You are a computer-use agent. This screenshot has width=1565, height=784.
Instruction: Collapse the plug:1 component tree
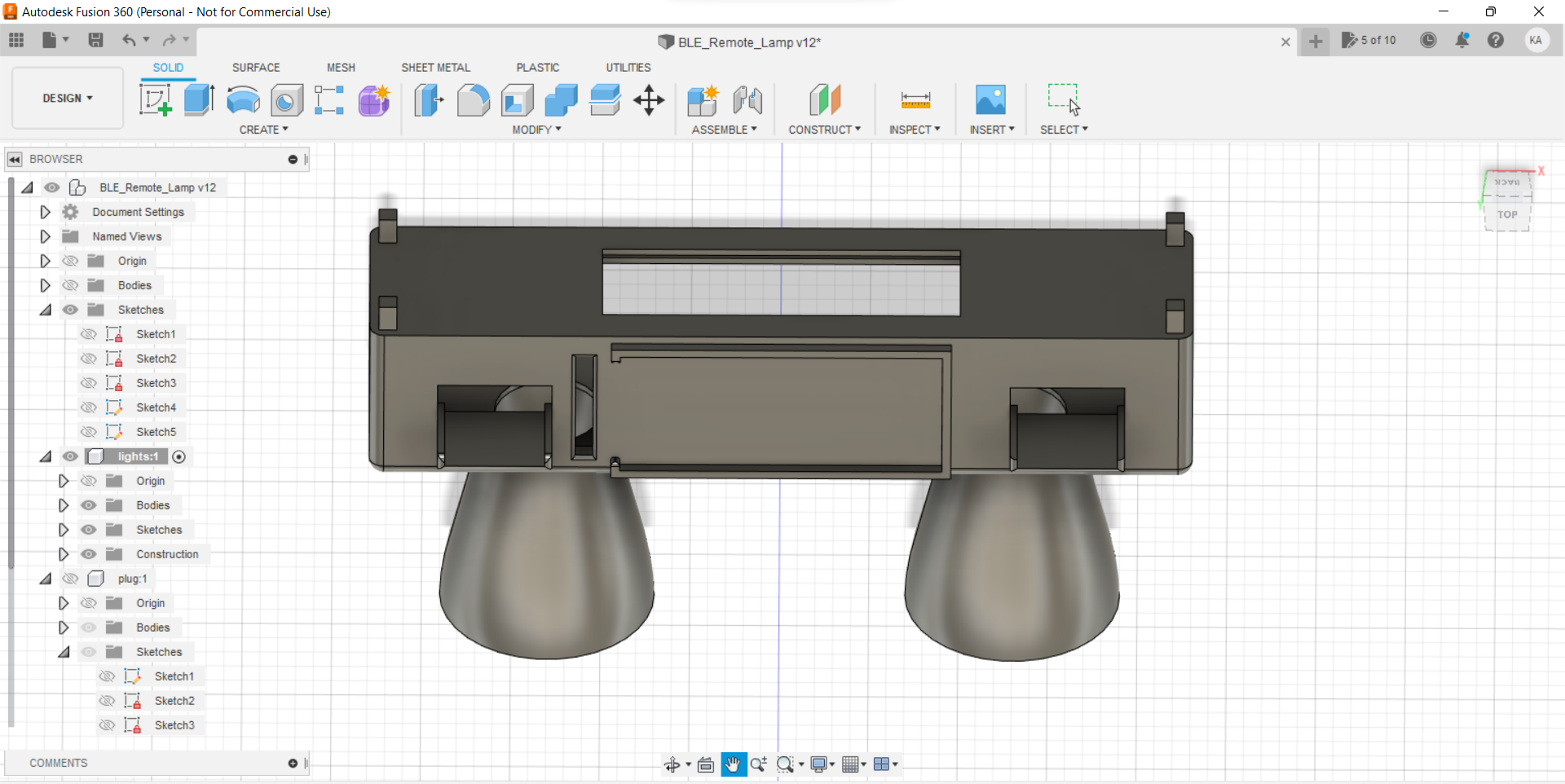(45, 579)
